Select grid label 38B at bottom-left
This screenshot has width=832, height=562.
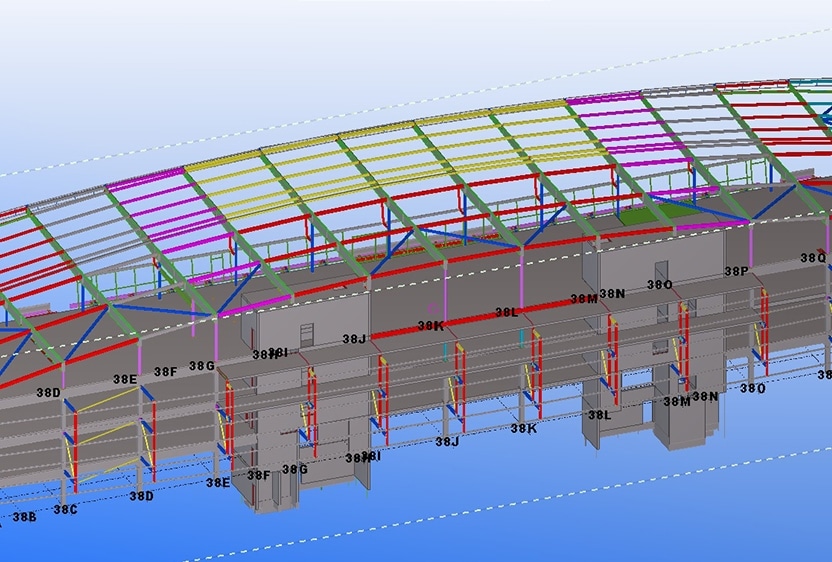click(x=23, y=517)
